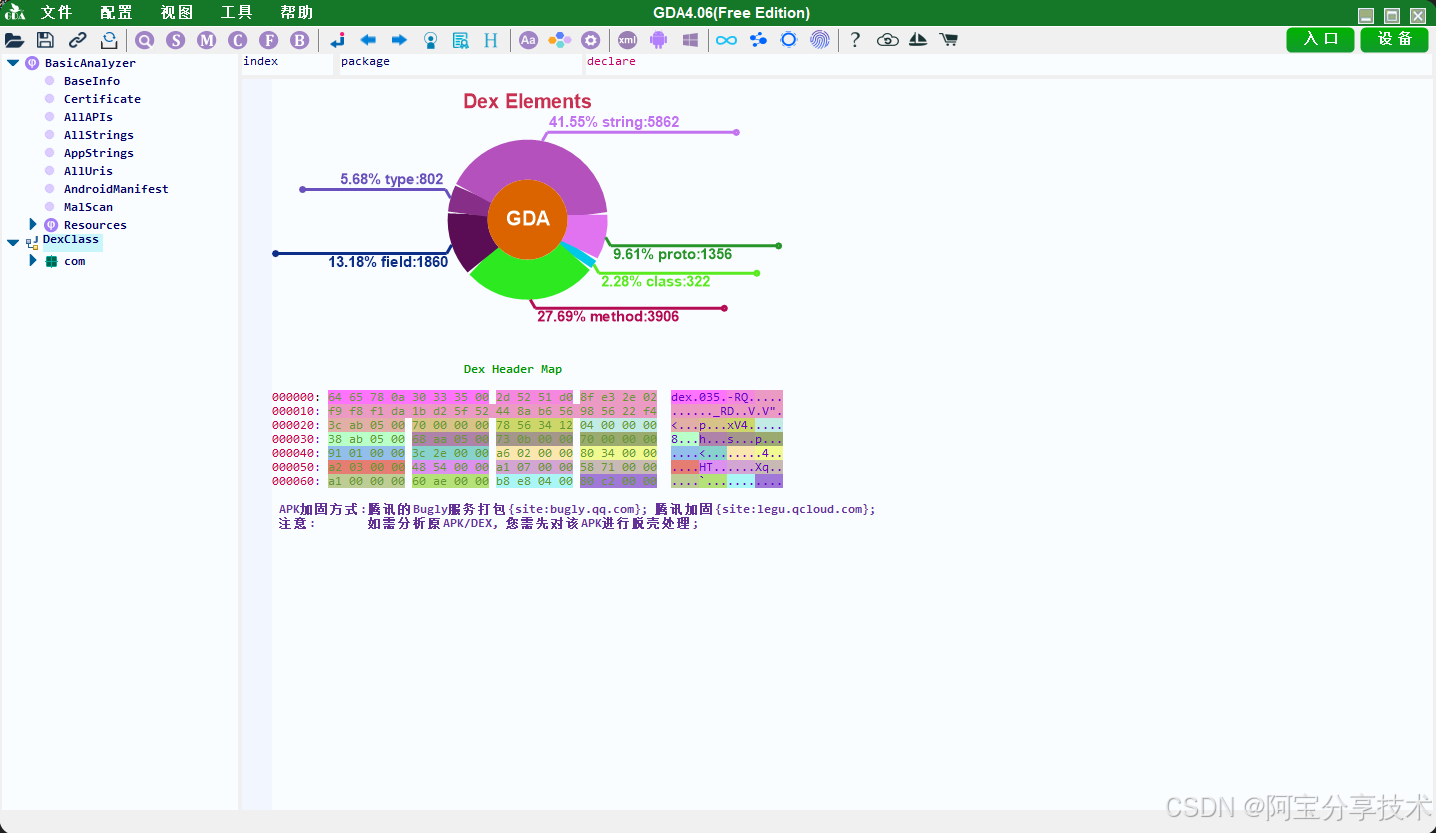The height and width of the screenshot is (833, 1436).
Task: Click the purple B toolbar icon
Action: point(299,40)
